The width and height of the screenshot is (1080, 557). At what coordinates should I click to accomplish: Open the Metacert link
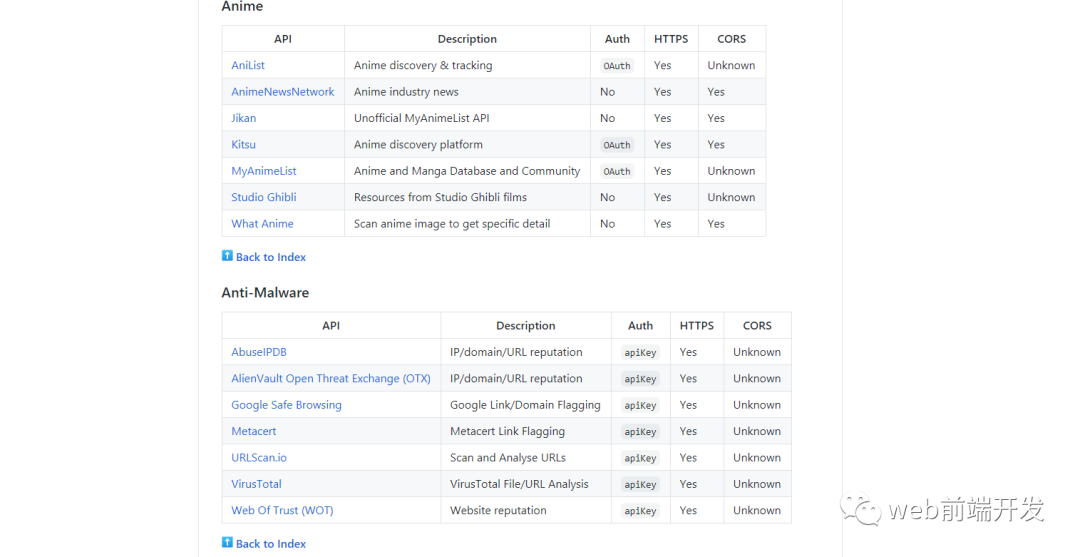pos(254,432)
